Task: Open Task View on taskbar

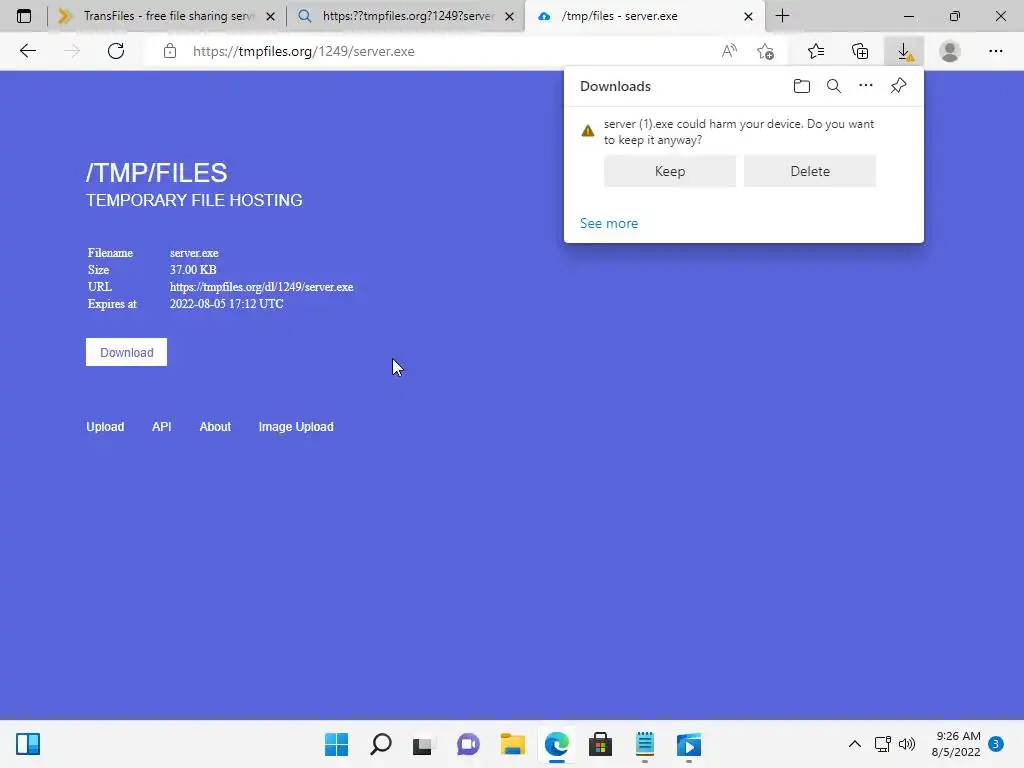Action: click(x=423, y=744)
